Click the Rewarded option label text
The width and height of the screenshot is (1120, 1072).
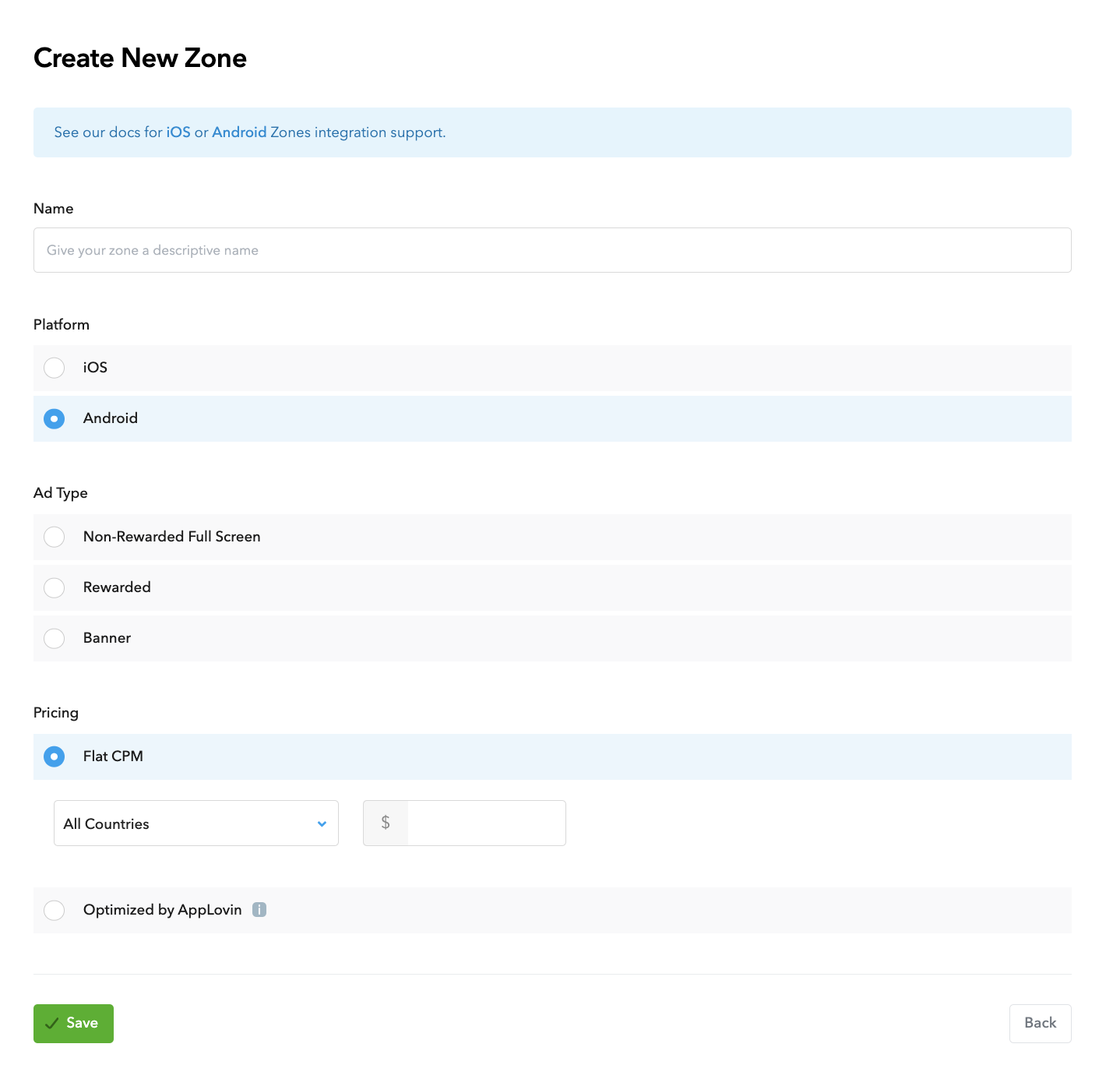click(117, 587)
